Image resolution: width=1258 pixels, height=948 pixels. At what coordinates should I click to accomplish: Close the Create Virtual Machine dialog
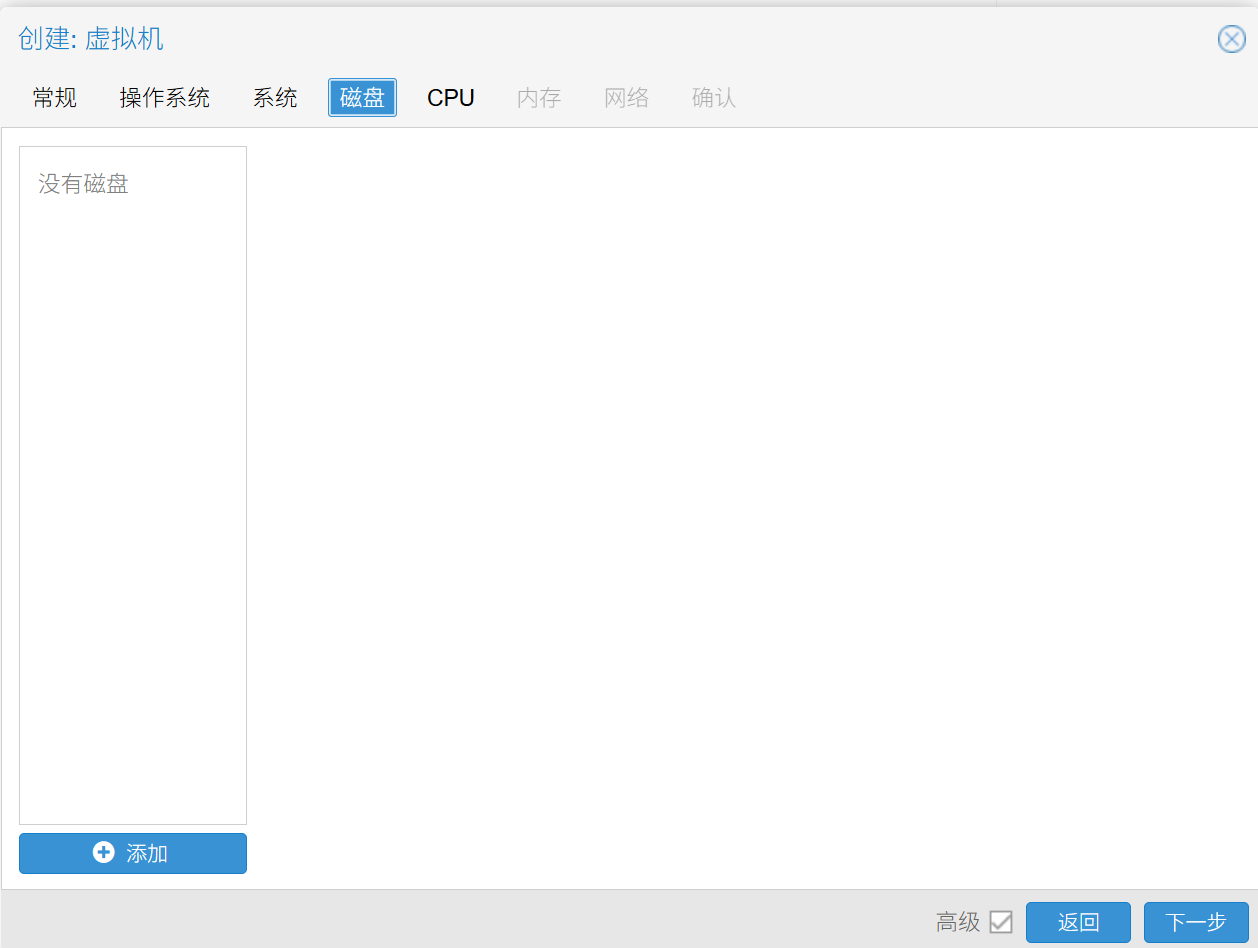point(1231,39)
